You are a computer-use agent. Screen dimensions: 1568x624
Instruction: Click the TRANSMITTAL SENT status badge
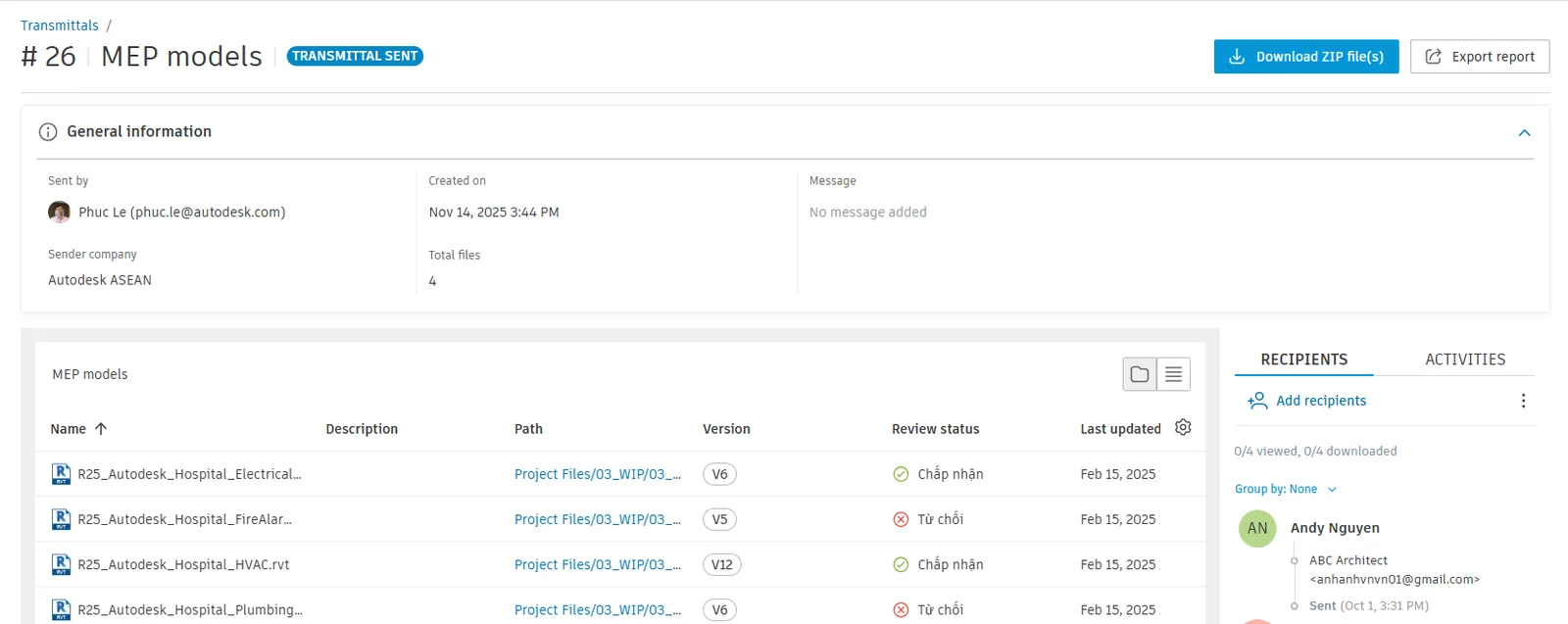pyautogui.click(x=355, y=56)
